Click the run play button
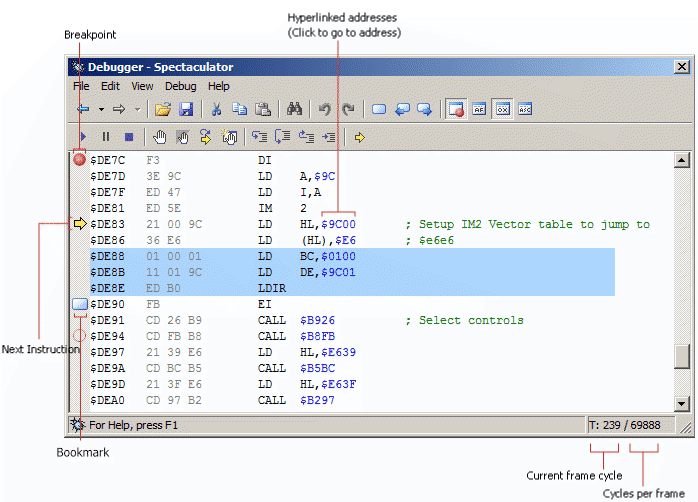 pyautogui.click(x=83, y=137)
